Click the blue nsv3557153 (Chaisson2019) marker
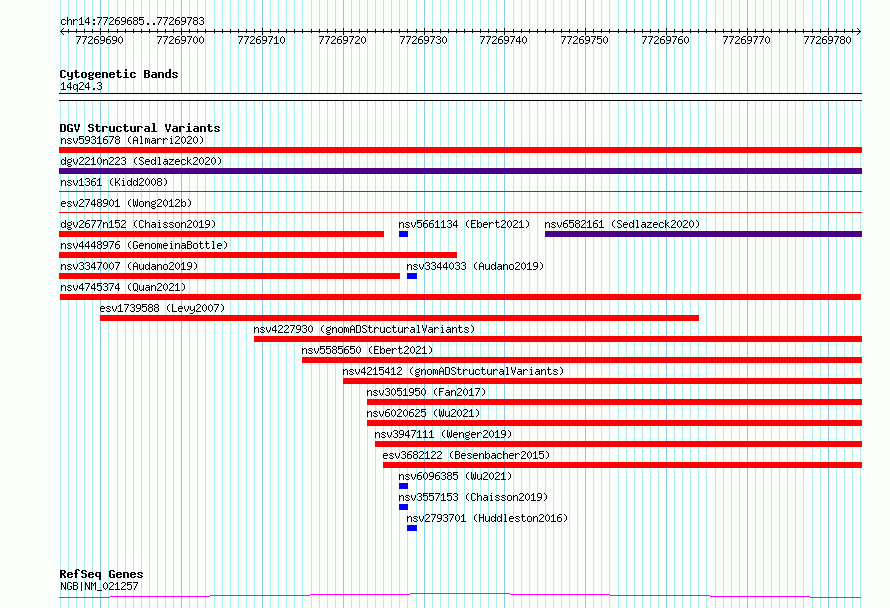The width and height of the screenshot is (890, 608). click(x=403, y=507)
